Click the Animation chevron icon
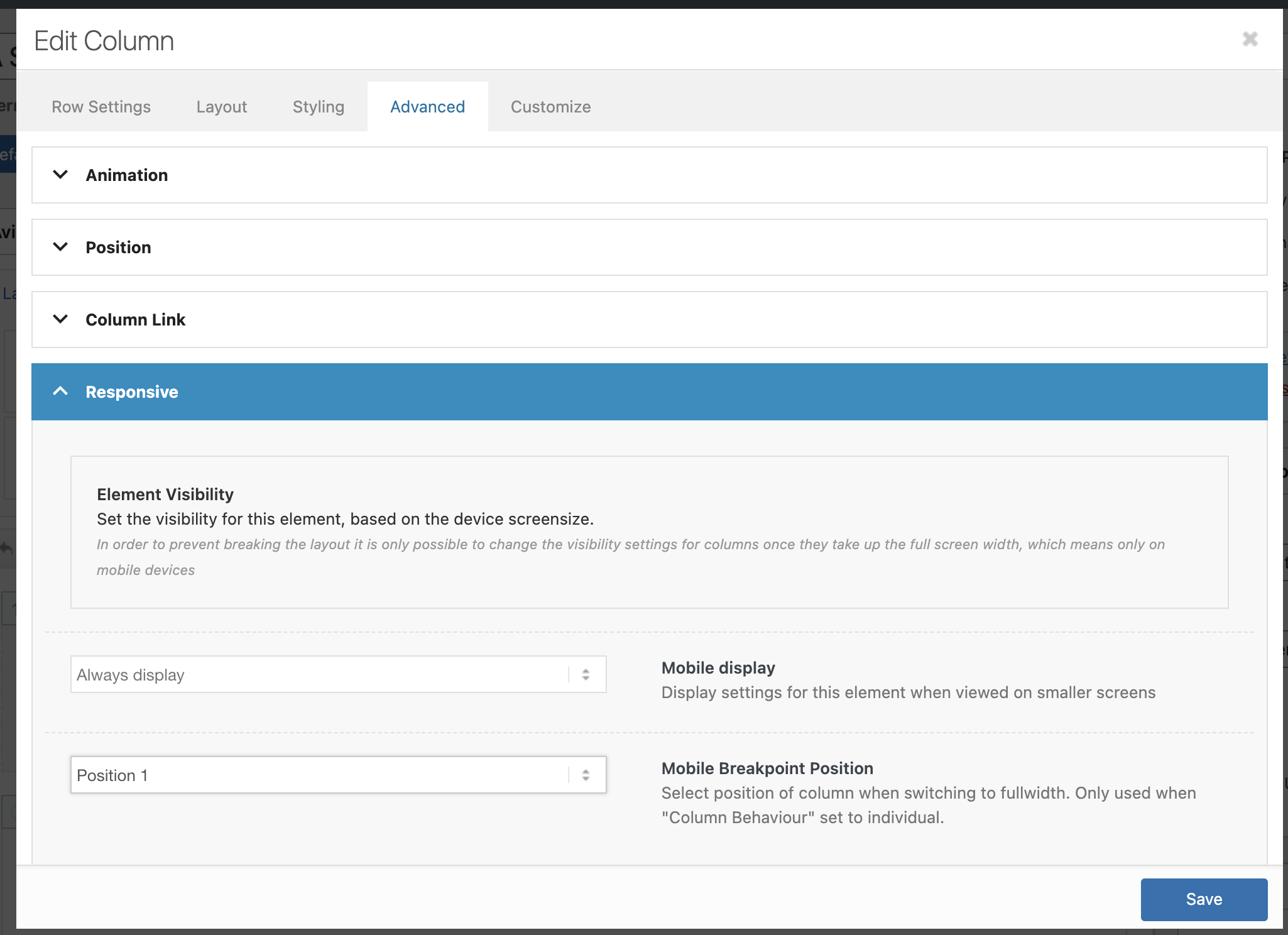 [60, 175]
